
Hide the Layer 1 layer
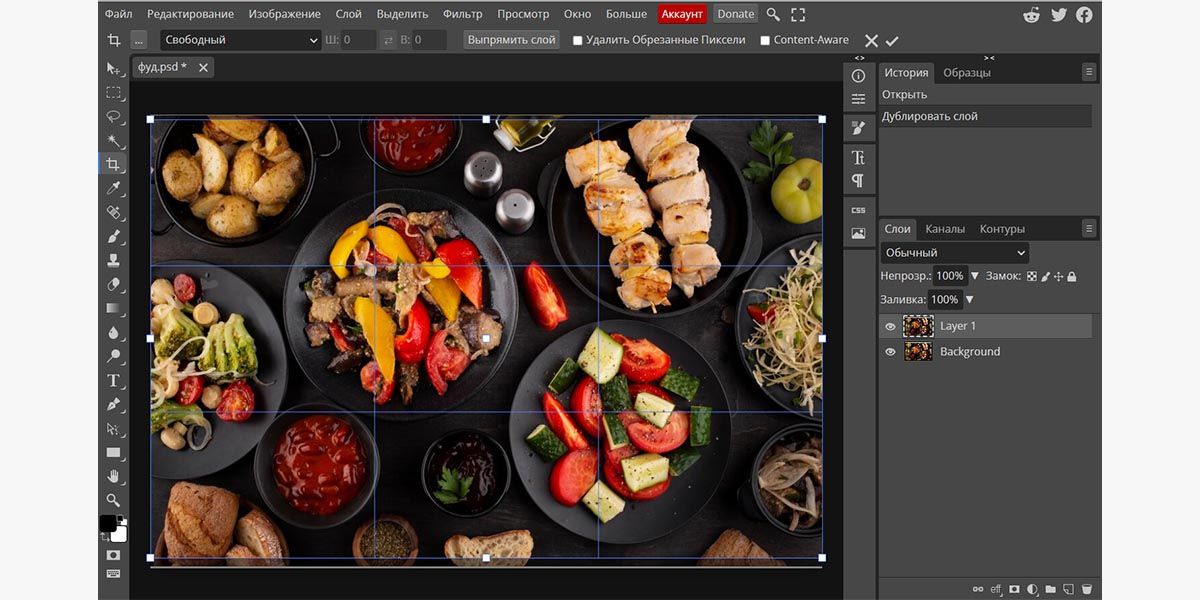pyautogui.click(x=888, y=325)
